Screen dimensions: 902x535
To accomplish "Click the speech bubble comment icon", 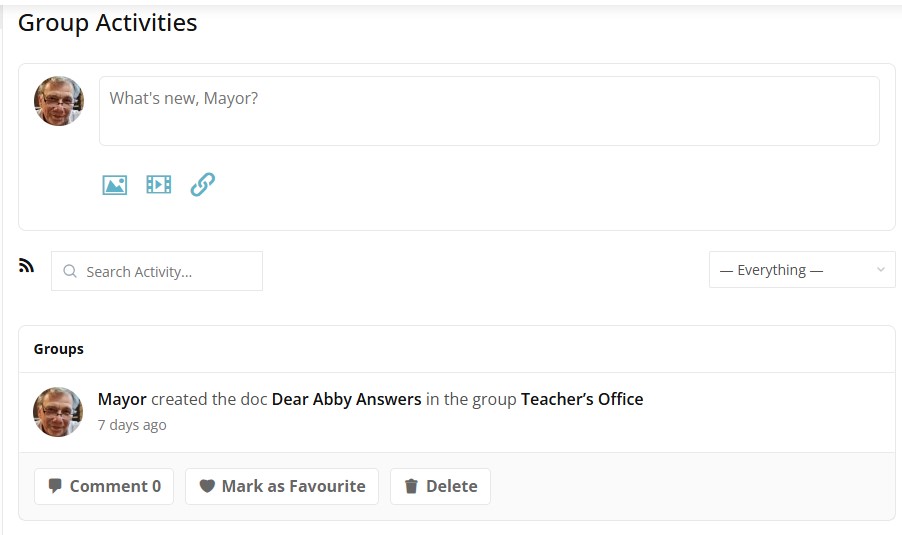I will click(x=56, y=487).
